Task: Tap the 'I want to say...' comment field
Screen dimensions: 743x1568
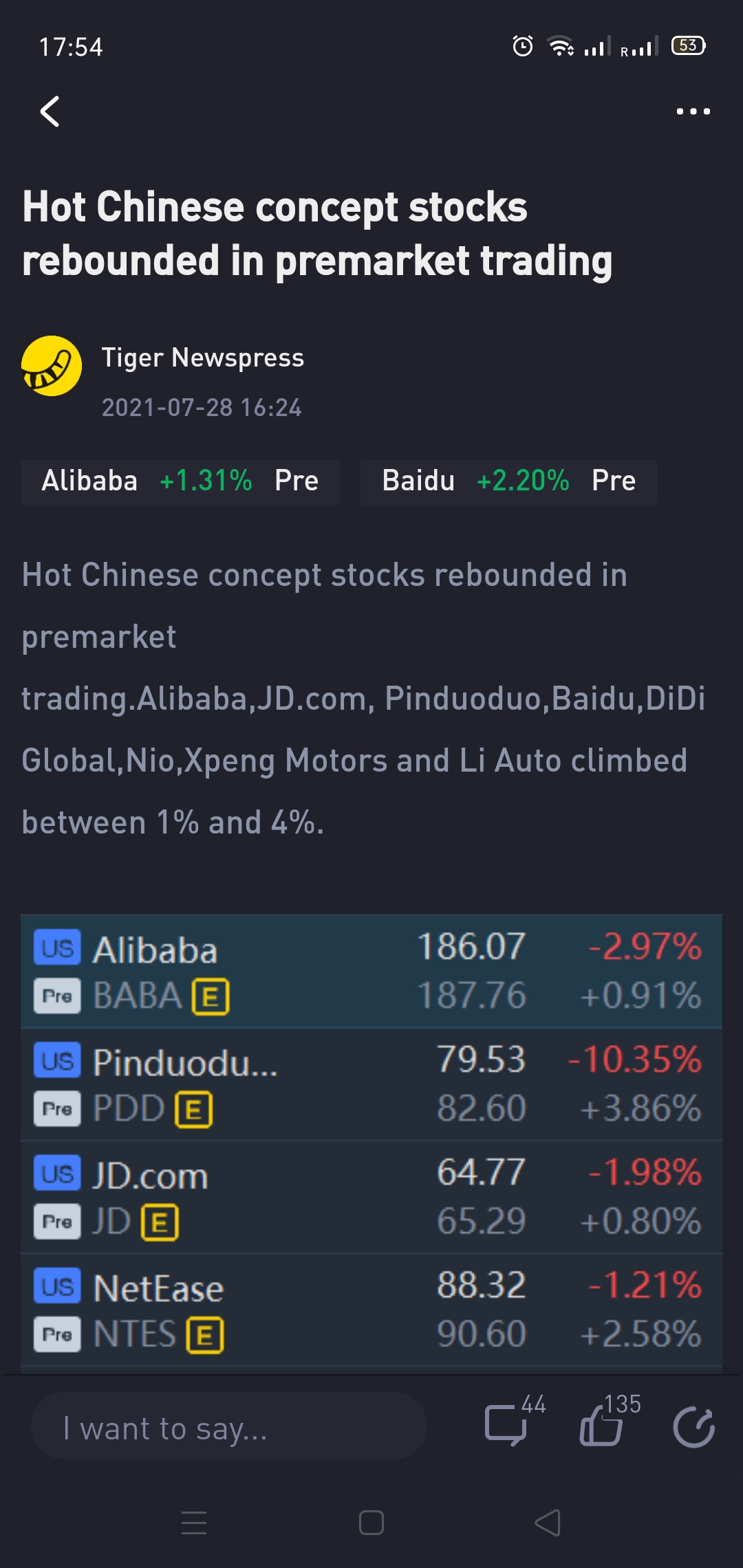Action: pos(229,1426)
